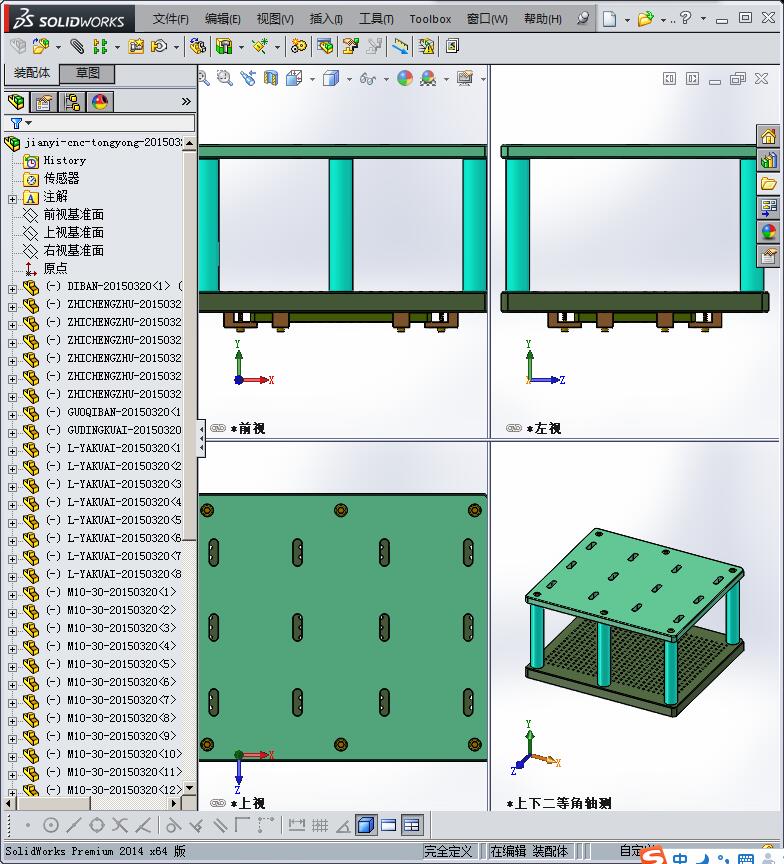Click the Clearance Verification ruler icon
784x864 pixels.
400,46
